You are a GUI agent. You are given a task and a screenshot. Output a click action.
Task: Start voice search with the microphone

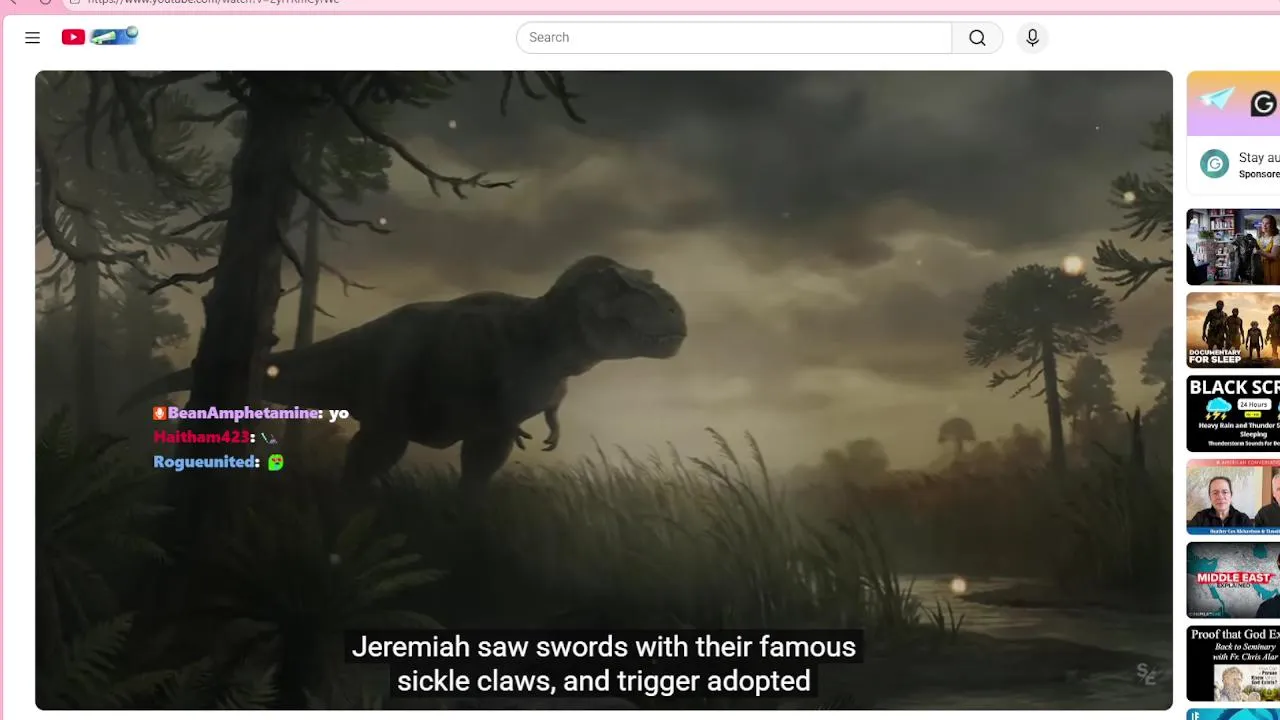pyautogui.click(x=1032, y=37)
